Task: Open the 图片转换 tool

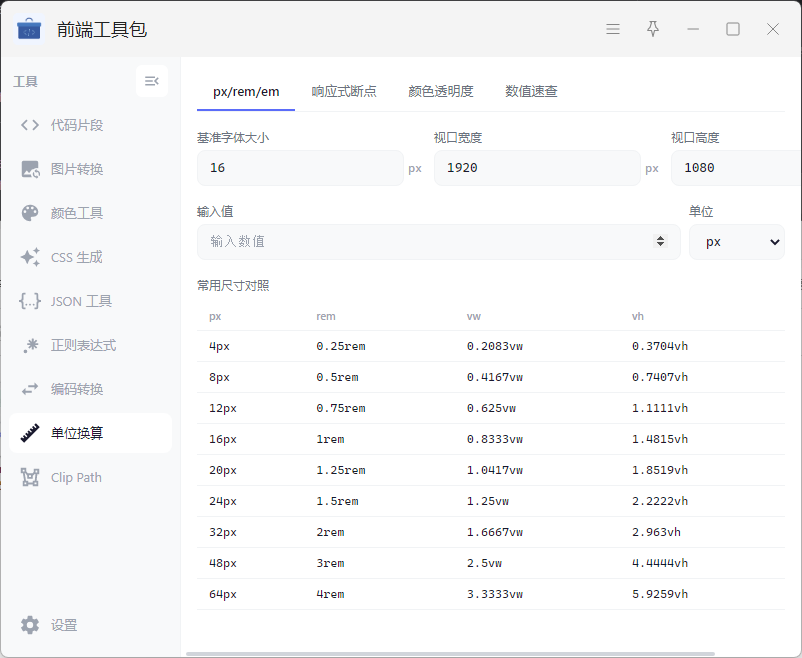Action: click(91, 169)
